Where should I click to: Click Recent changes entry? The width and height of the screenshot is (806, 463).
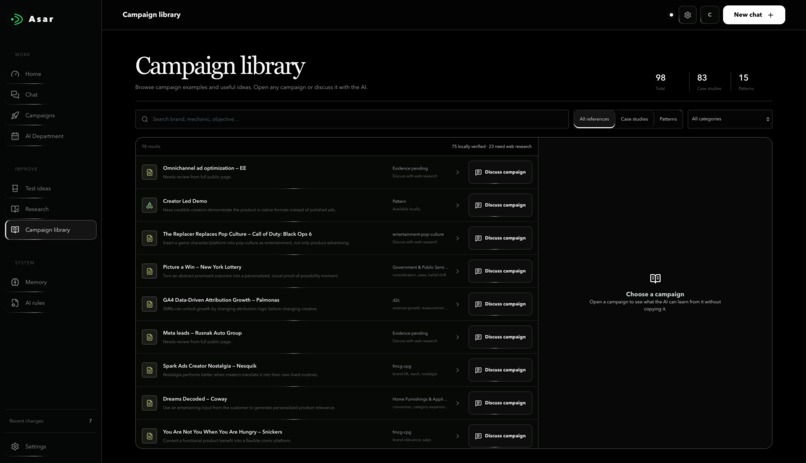pyautogui.click(x=50, y=421)
